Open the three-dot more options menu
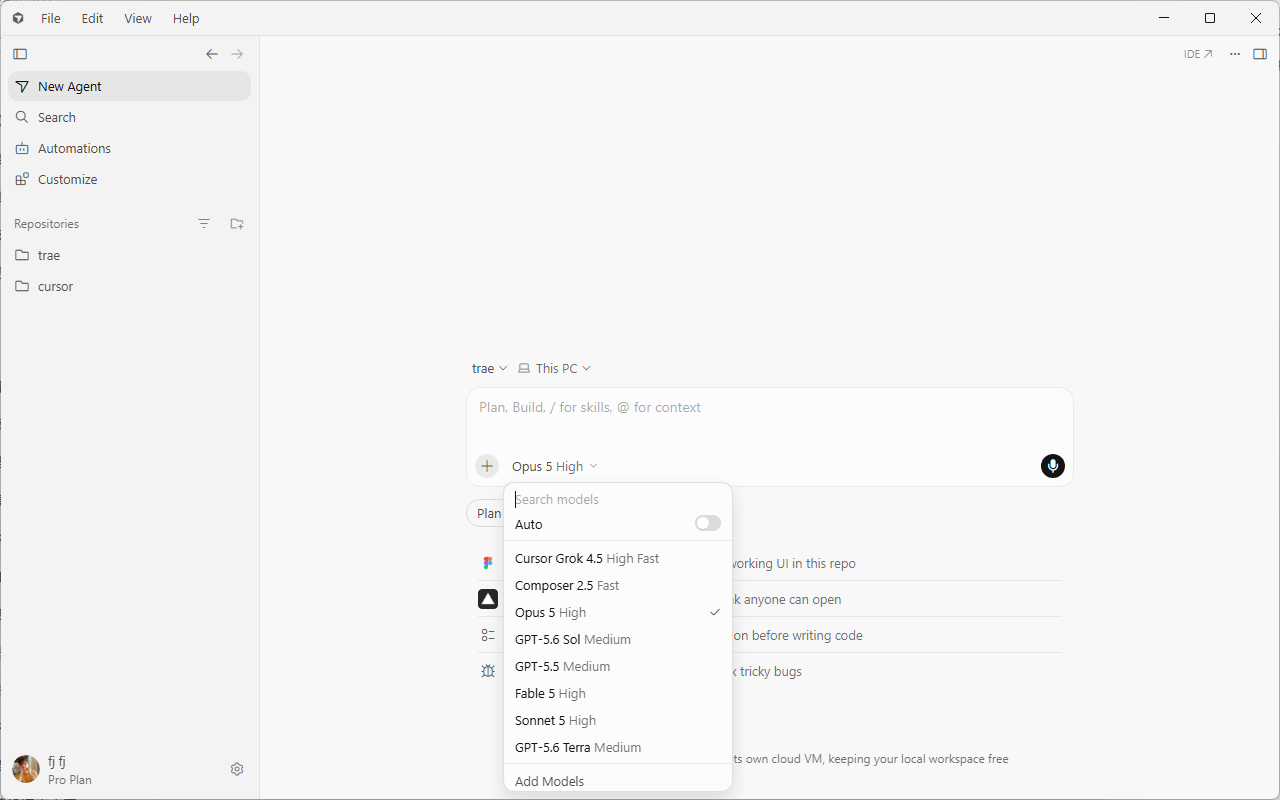Viewport: 1280px width, 800px height. click(x=1235, y=54)
